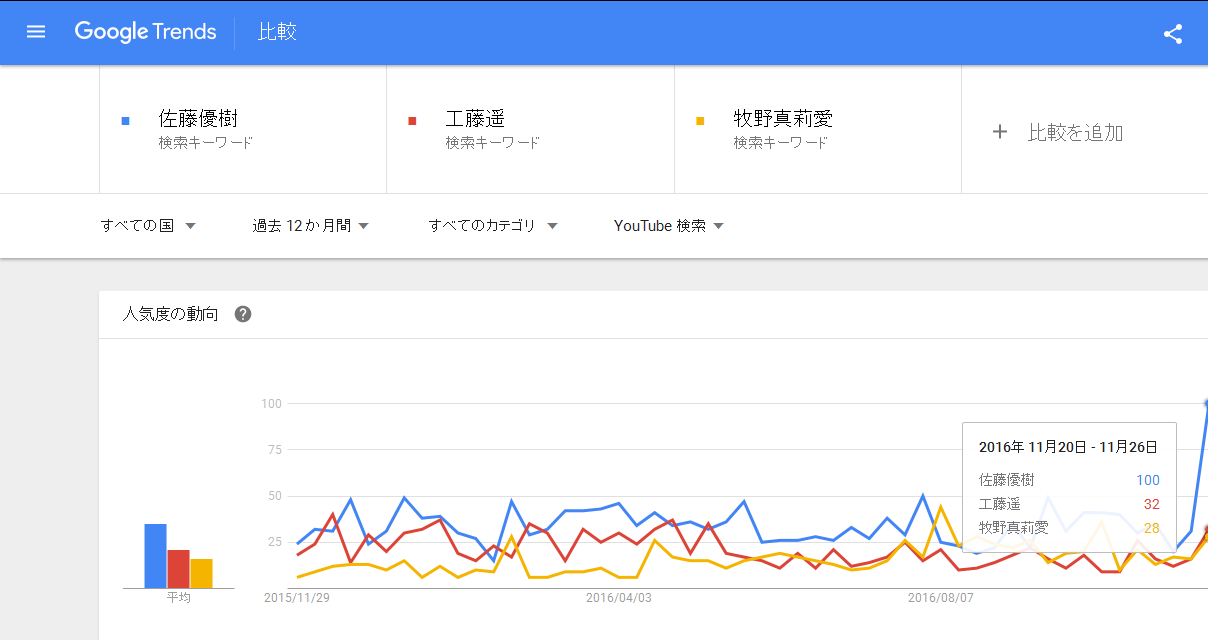Click the 比較 page title in header
This screenshot has height=640, width=1208.
(x=278, y=32)
